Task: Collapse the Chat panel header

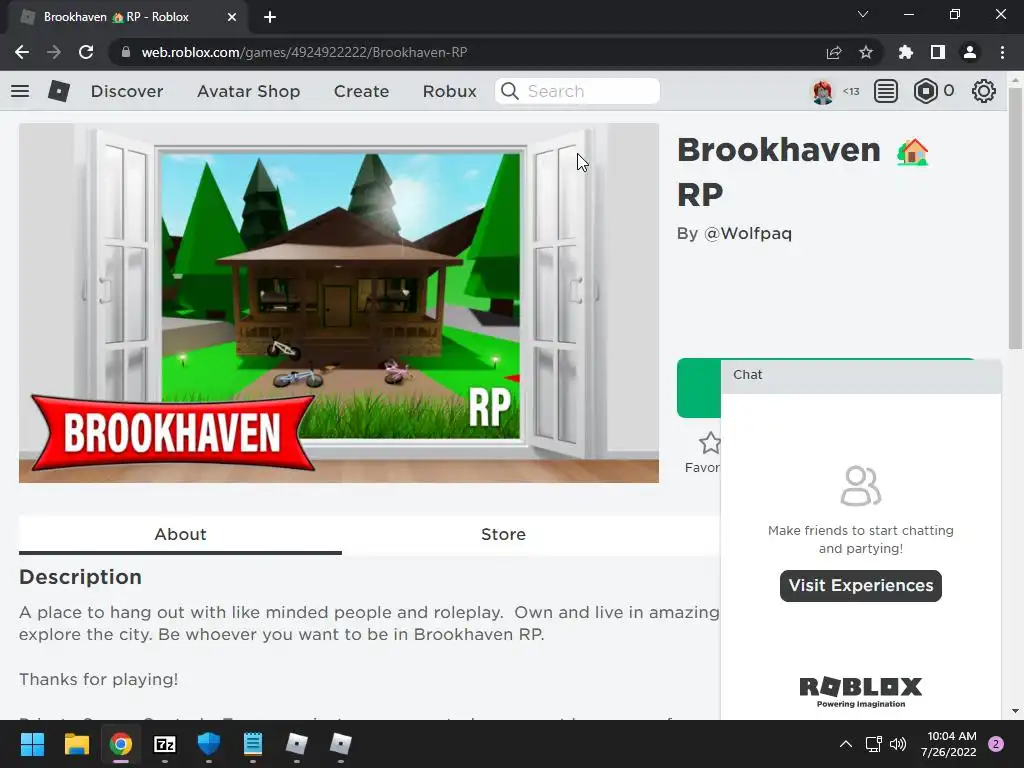Action: tap(861, 376)
